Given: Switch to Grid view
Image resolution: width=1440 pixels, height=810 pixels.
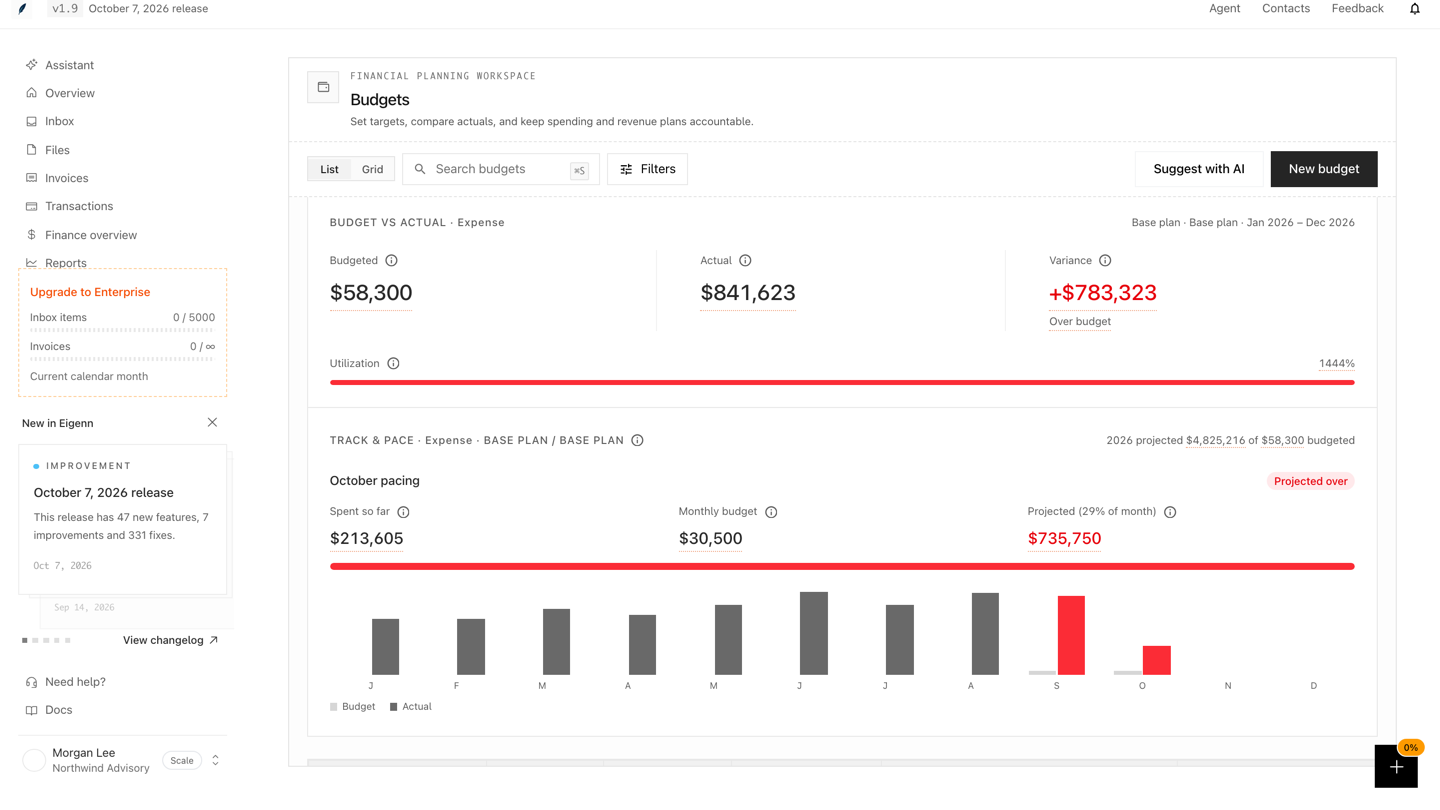Looking at the screenshot, I should click(372, 169).
